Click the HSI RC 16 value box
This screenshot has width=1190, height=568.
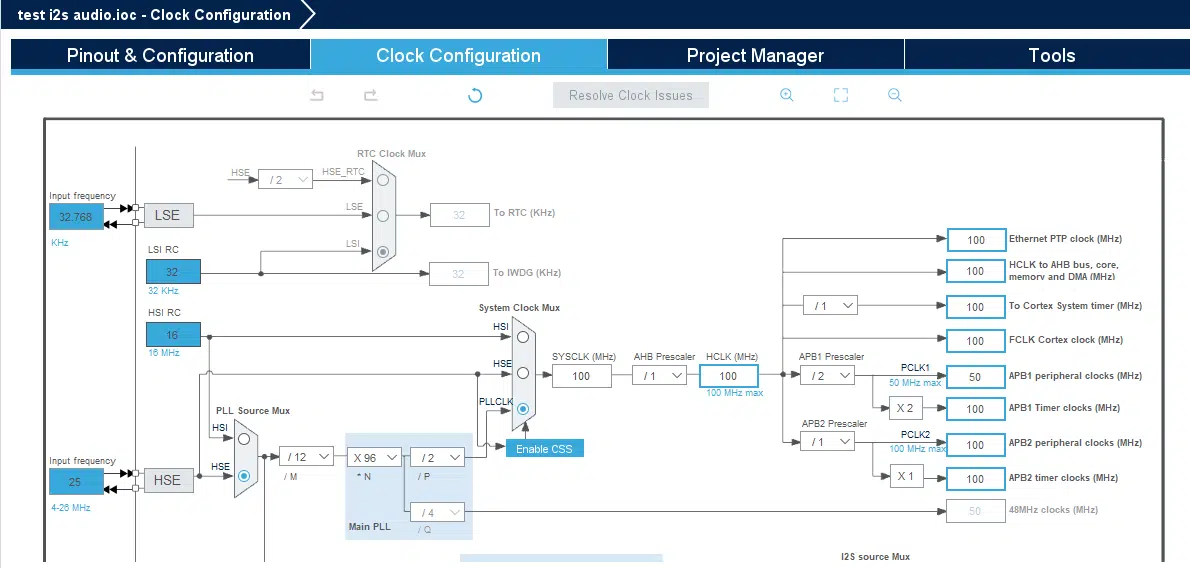click(x=173, y=335)
